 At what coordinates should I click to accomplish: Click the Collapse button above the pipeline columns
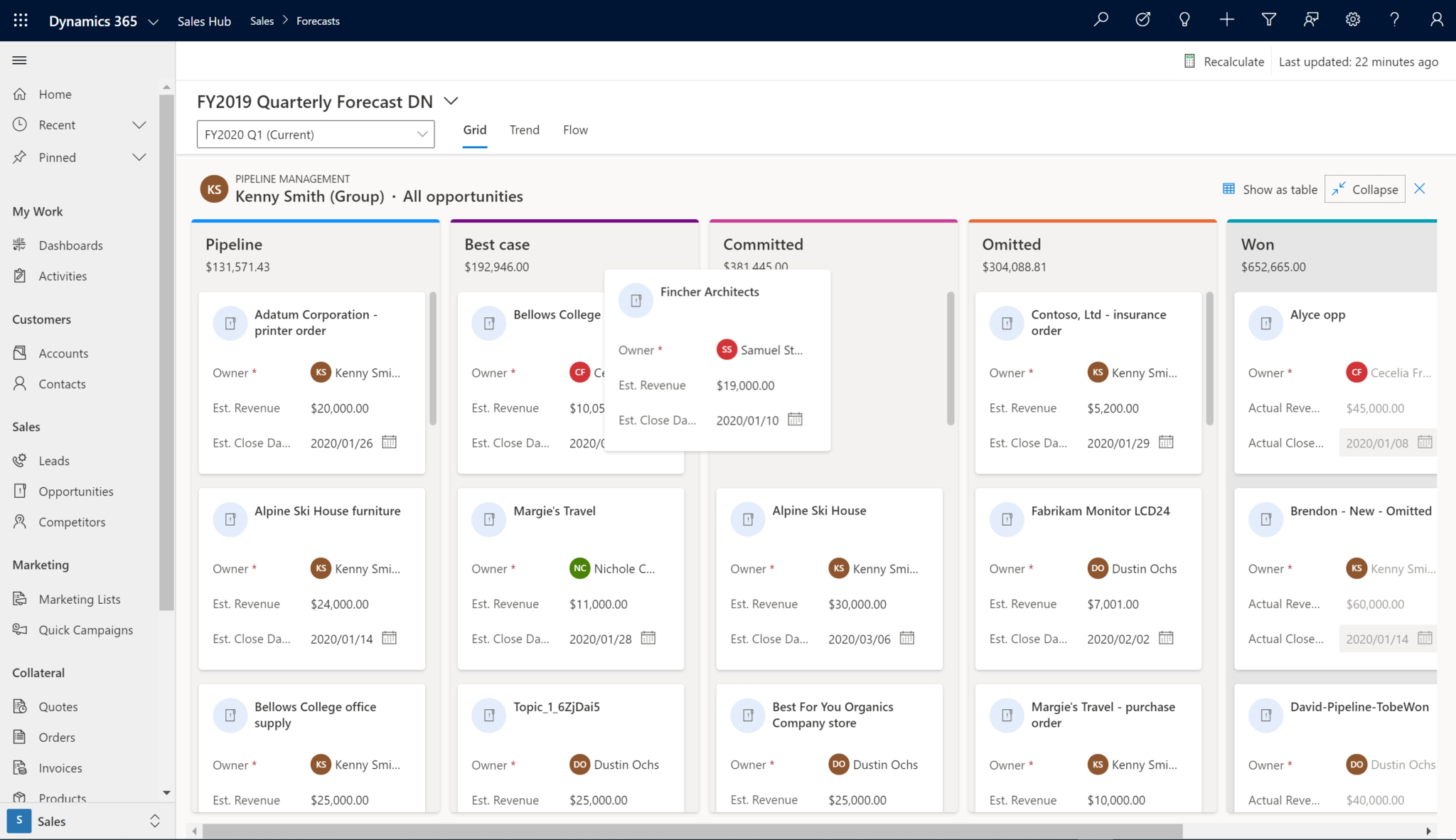click(1364, 188)
